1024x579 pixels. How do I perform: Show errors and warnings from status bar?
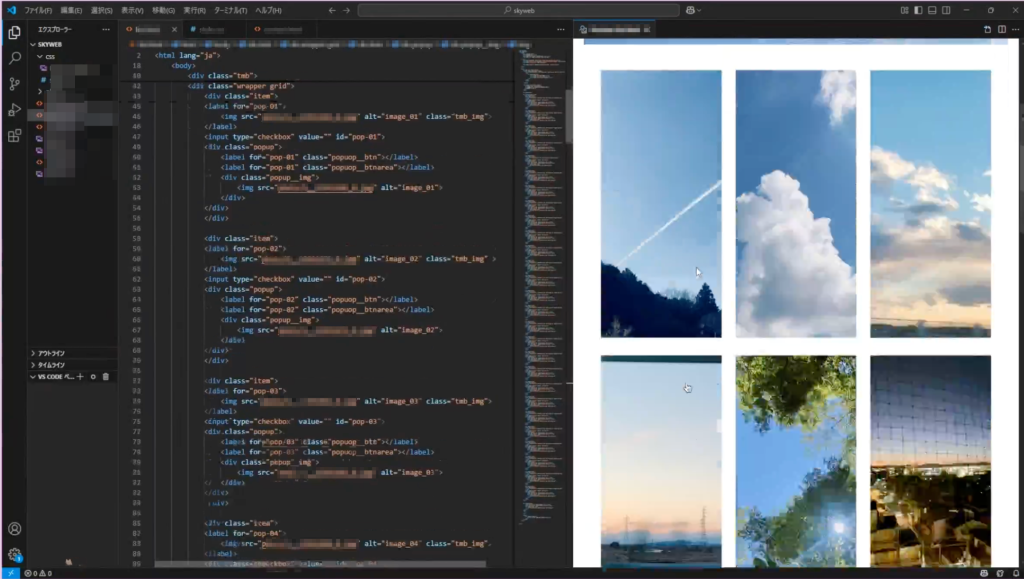(x=39, y=573)
